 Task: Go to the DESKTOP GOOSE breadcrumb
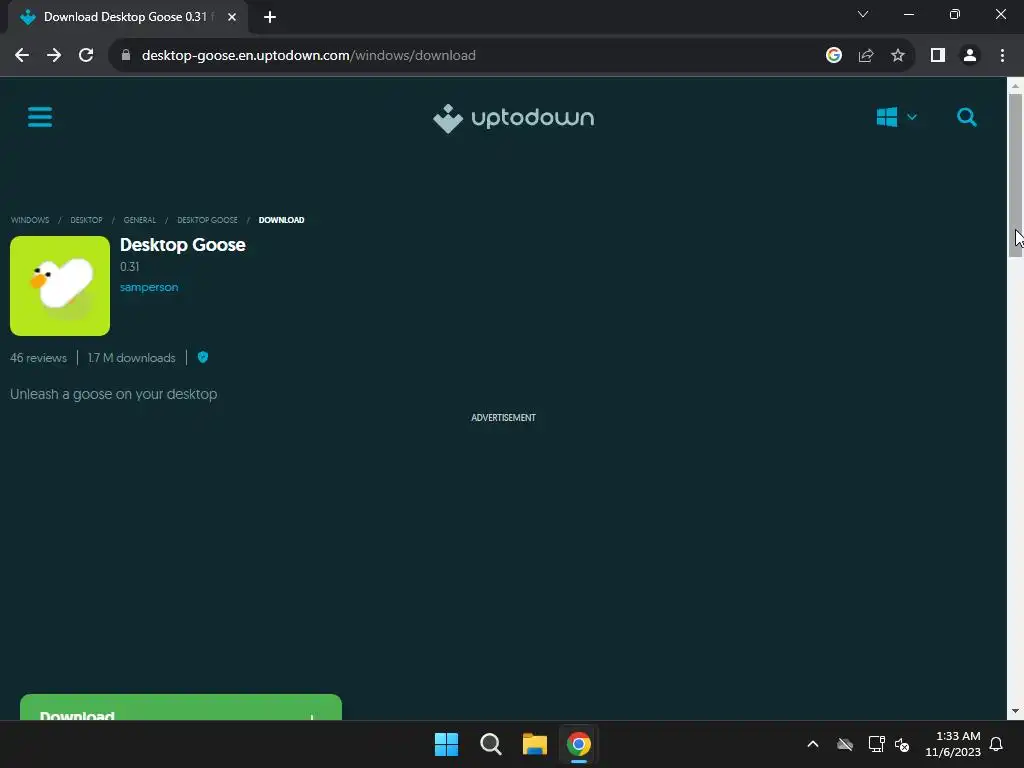(207, 220)
